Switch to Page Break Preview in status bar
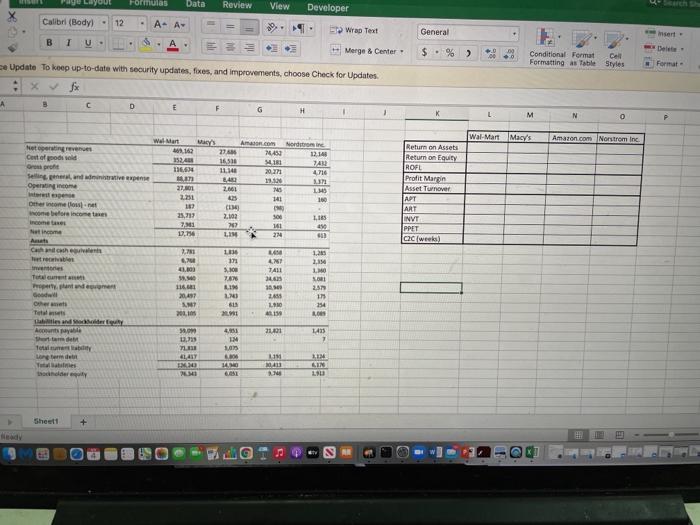 pos(620,435)
